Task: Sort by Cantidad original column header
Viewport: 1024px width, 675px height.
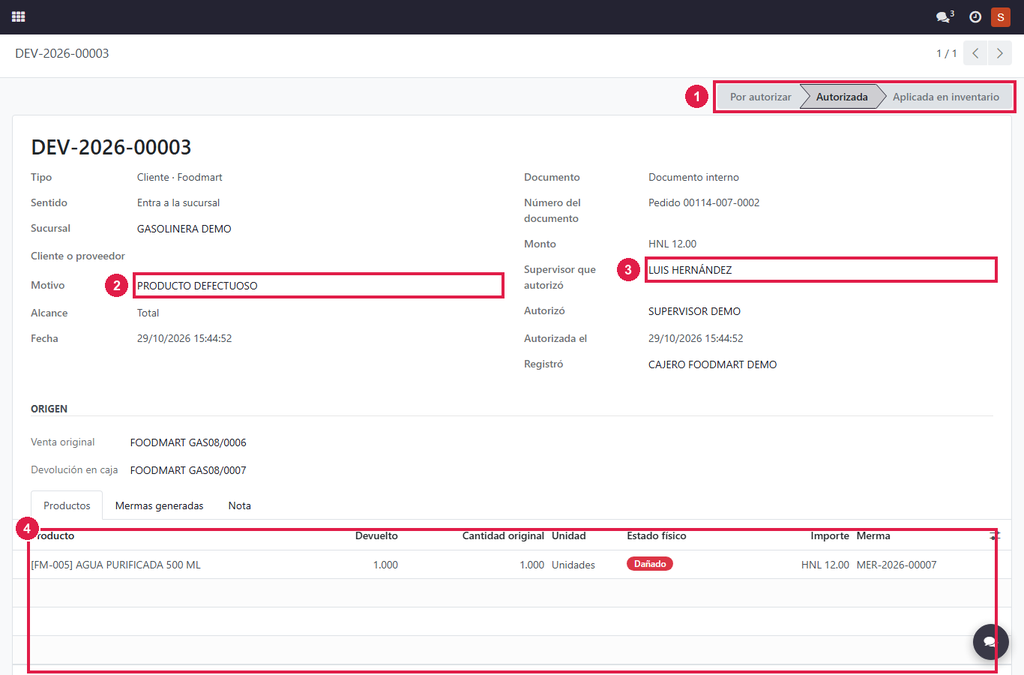Action: pos(503,536)
